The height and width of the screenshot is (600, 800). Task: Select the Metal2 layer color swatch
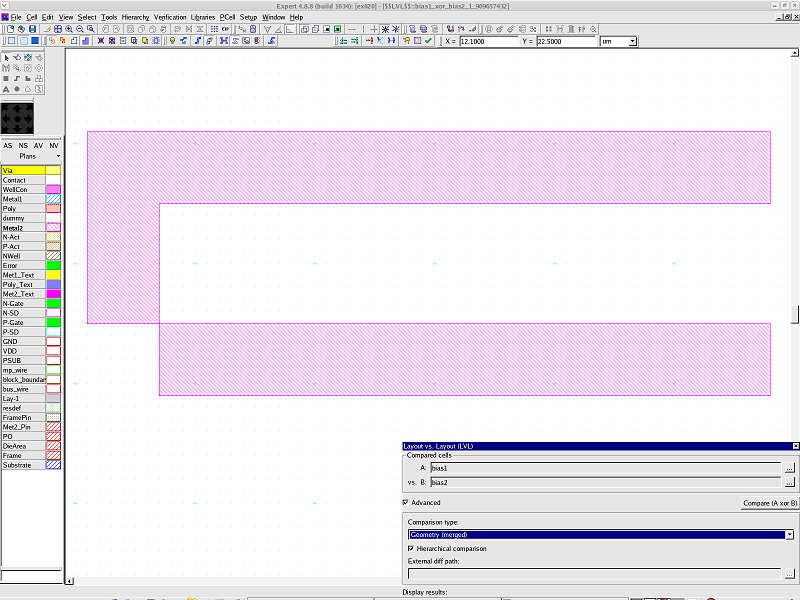[x=53, y=227]
